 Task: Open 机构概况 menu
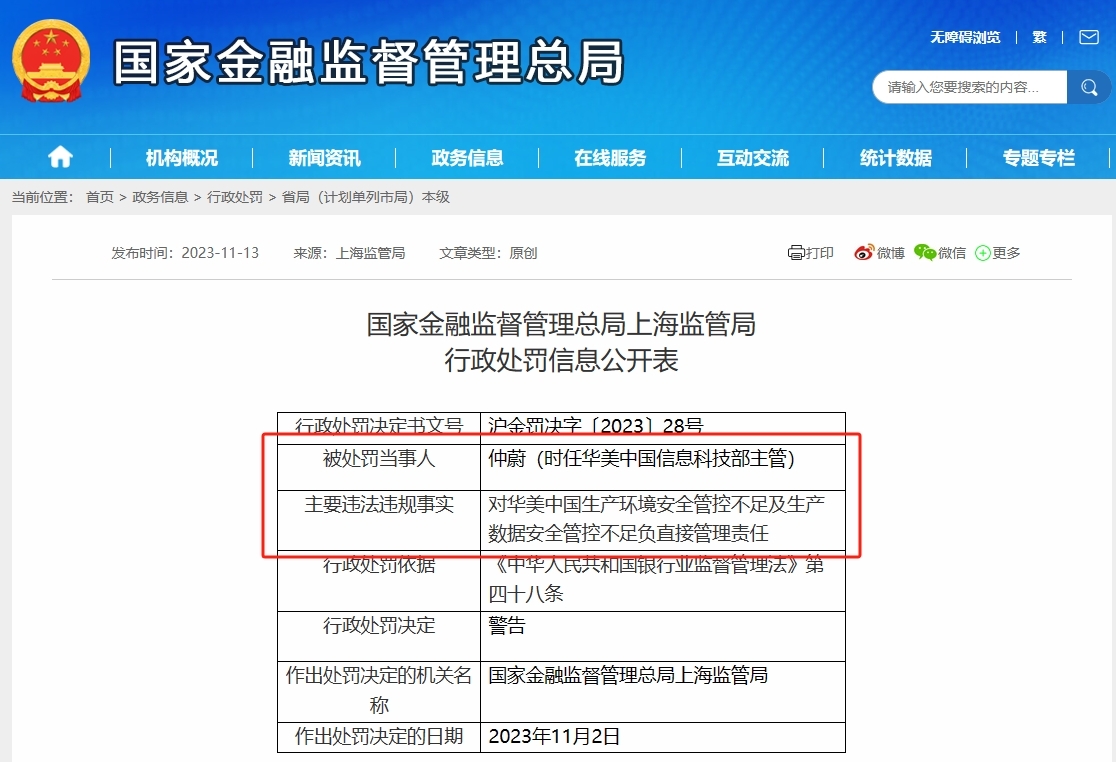(x=181, y=157)
